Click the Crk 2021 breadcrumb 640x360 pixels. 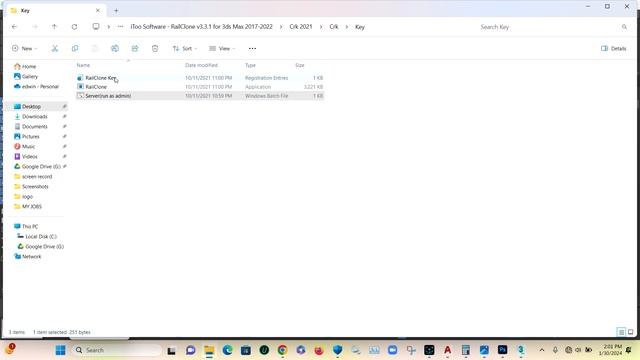301,27
